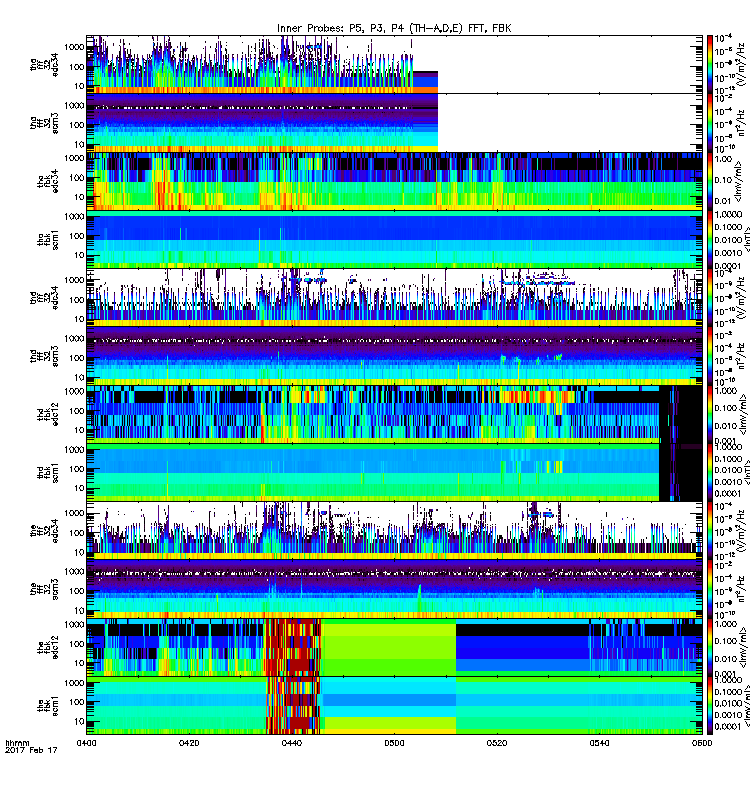Click the "tha fff 32 edc34" panel label
This screenshot has width=750, height=800.
click(44, 64)
